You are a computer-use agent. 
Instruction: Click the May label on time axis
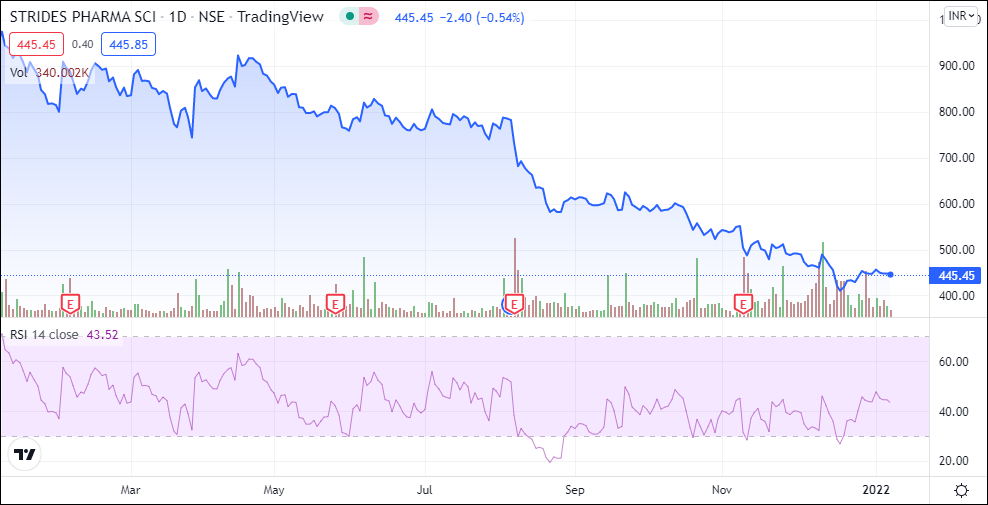click(275, 490)
